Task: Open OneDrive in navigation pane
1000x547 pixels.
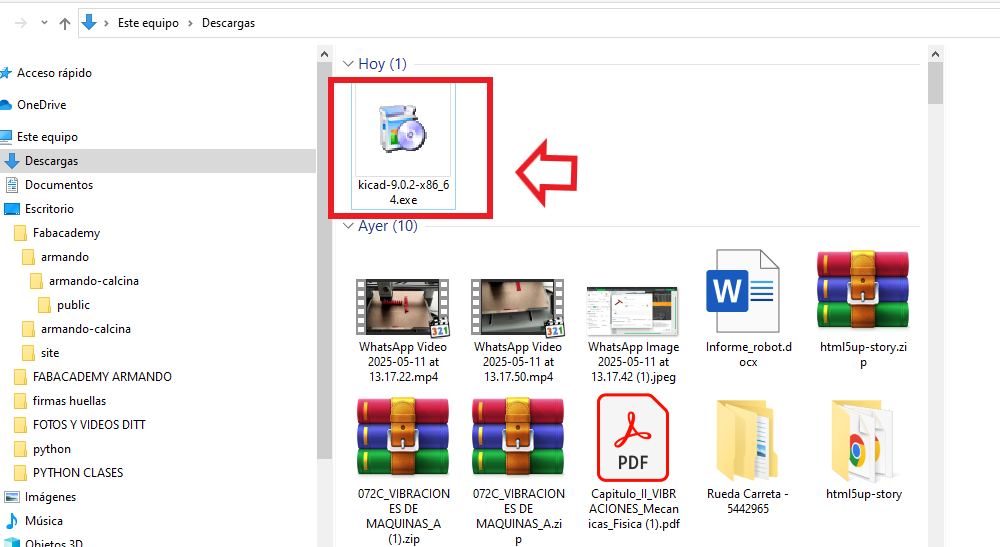Action: tap(41, 105)
